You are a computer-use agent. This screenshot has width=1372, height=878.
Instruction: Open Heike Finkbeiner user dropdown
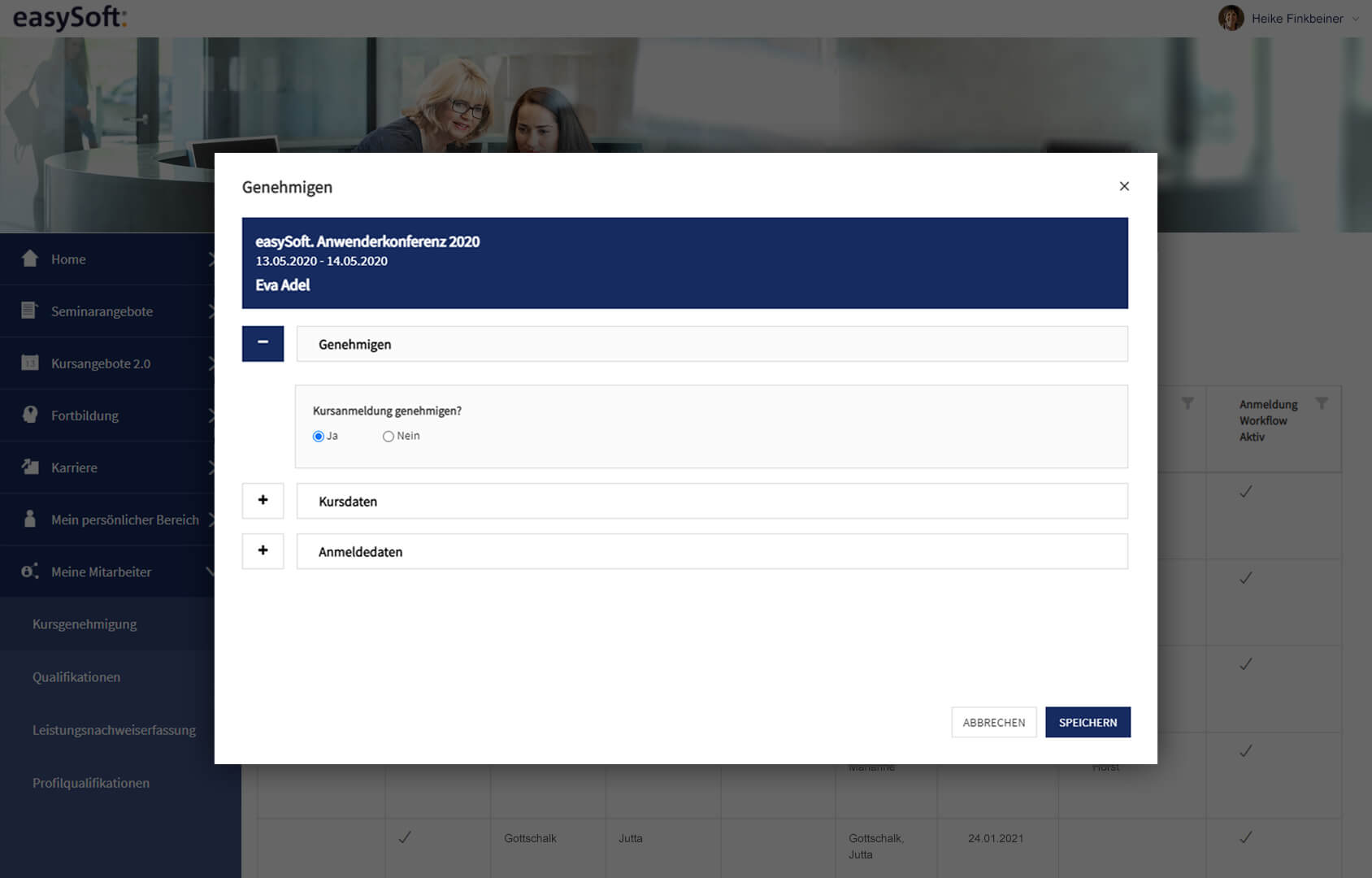(x=1355, y=19)
